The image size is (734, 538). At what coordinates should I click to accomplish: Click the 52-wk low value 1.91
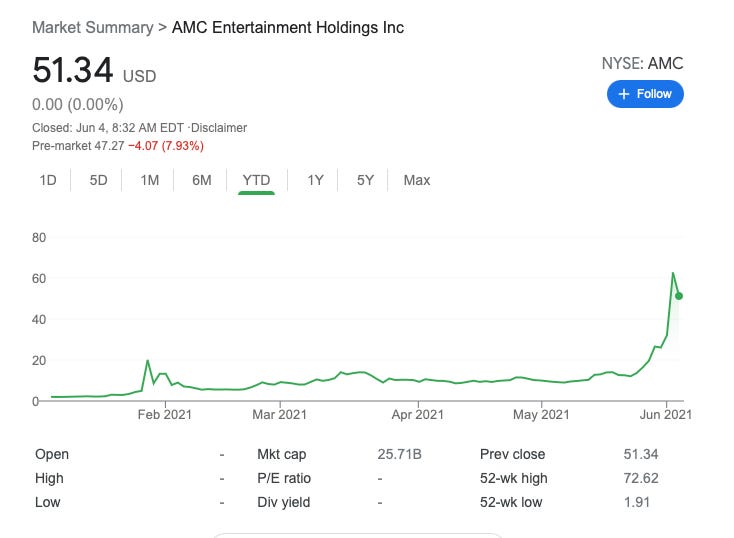[637, 502]
